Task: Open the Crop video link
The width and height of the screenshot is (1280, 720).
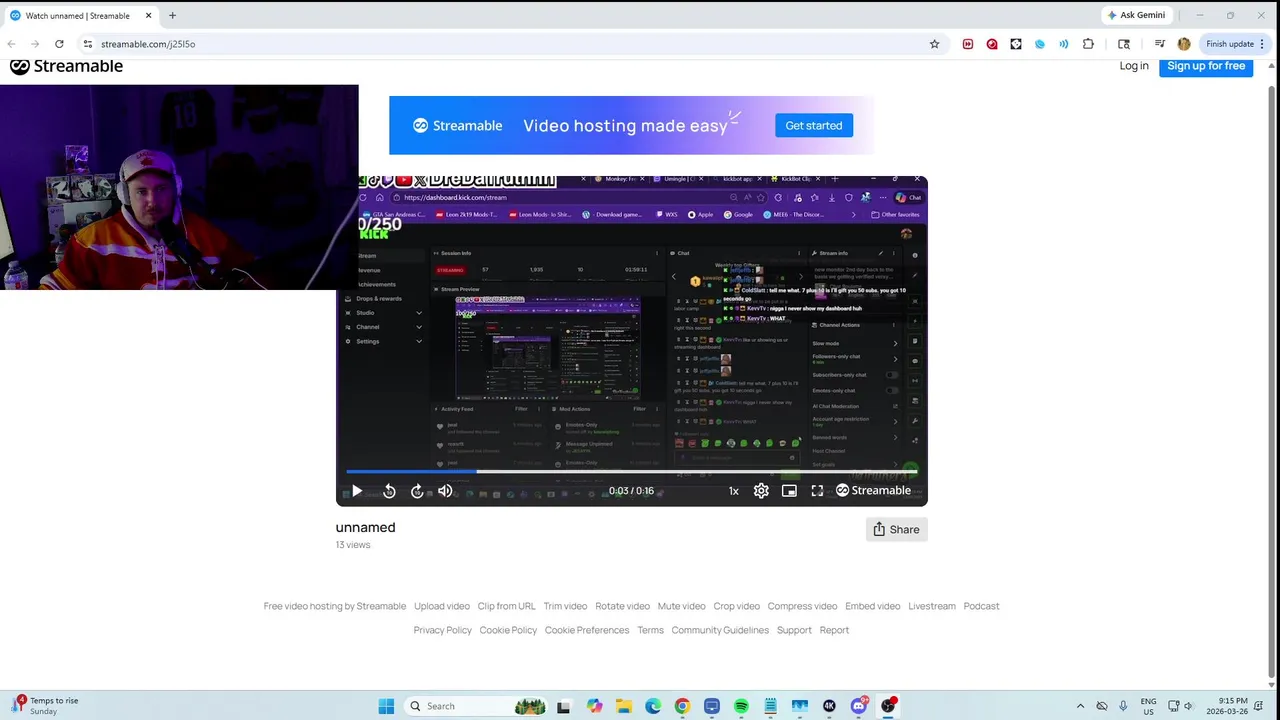Action: tap(737, 606)
